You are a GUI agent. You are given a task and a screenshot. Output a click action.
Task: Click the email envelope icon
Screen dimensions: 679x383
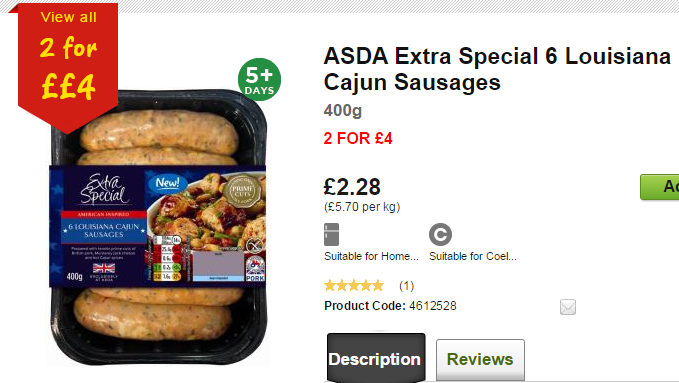[x=568, y=307]
